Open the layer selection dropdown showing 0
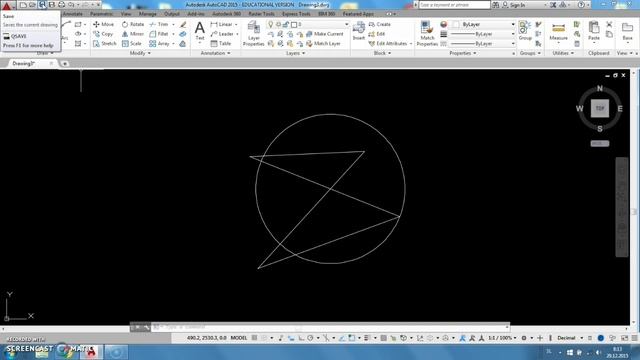 point(308,24)
